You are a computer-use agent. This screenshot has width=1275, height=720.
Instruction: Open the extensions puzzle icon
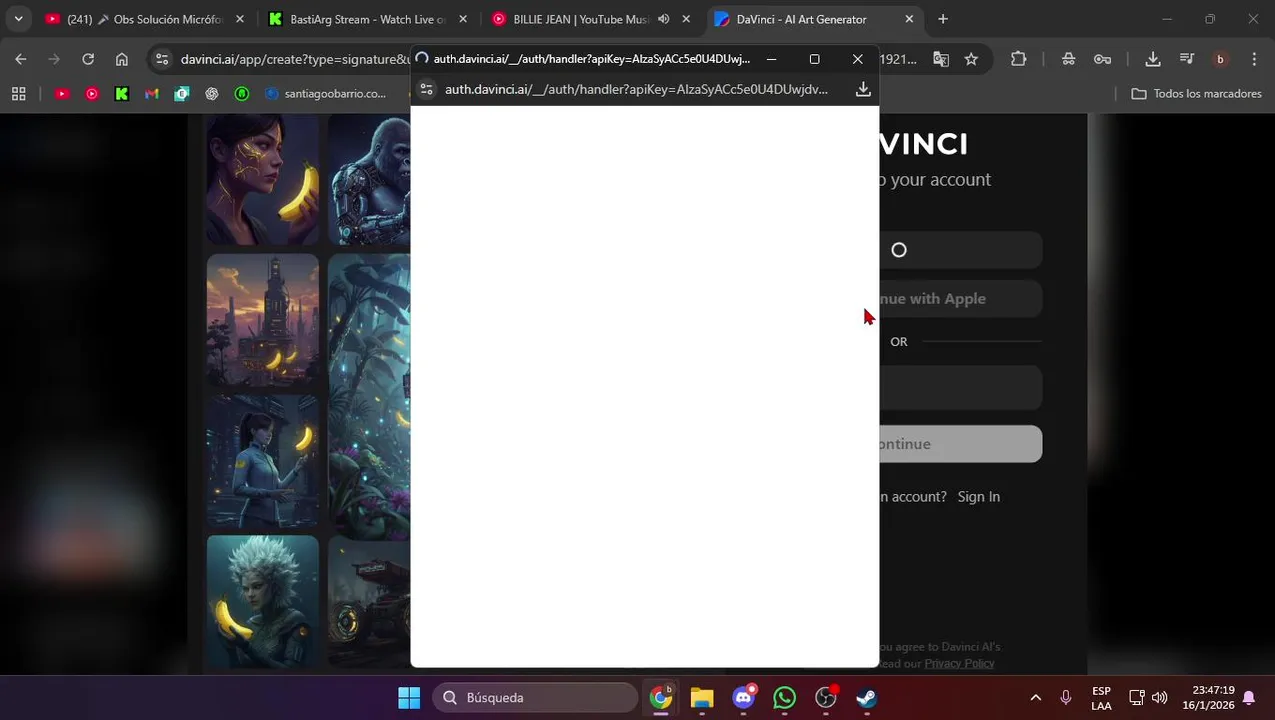point(1018,59)
